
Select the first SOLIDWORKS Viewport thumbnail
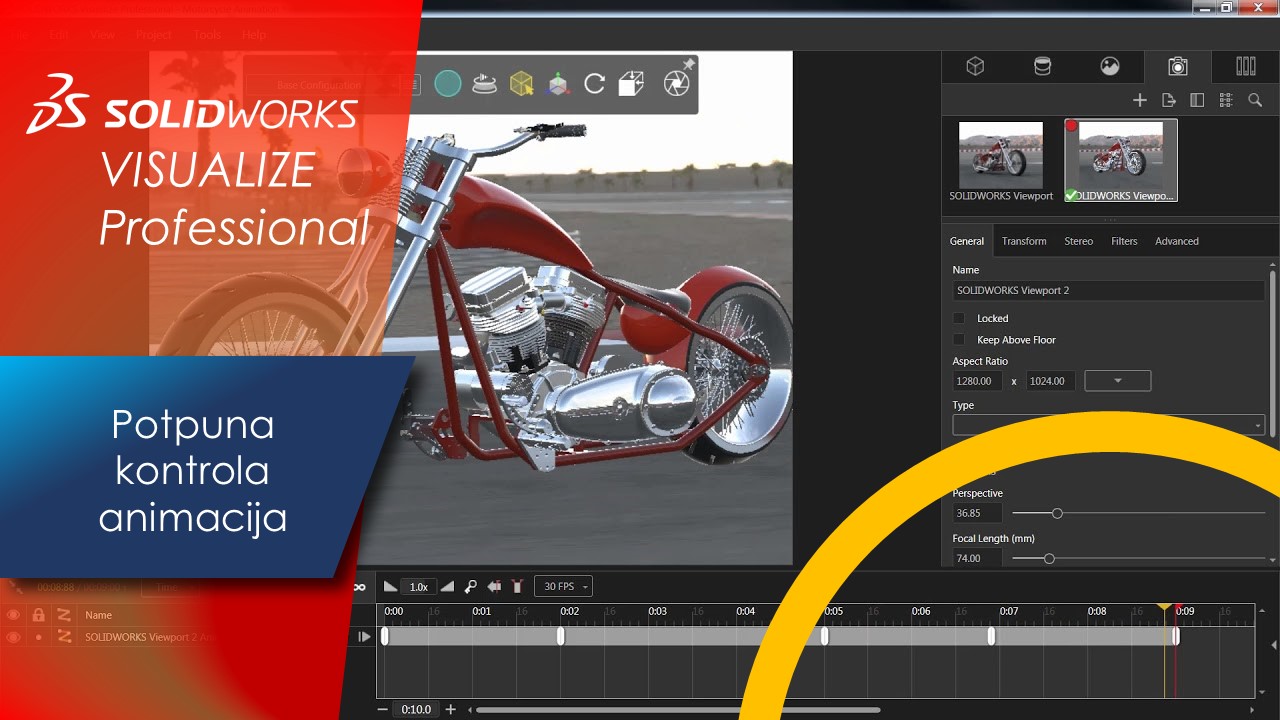coord(1000,156)
